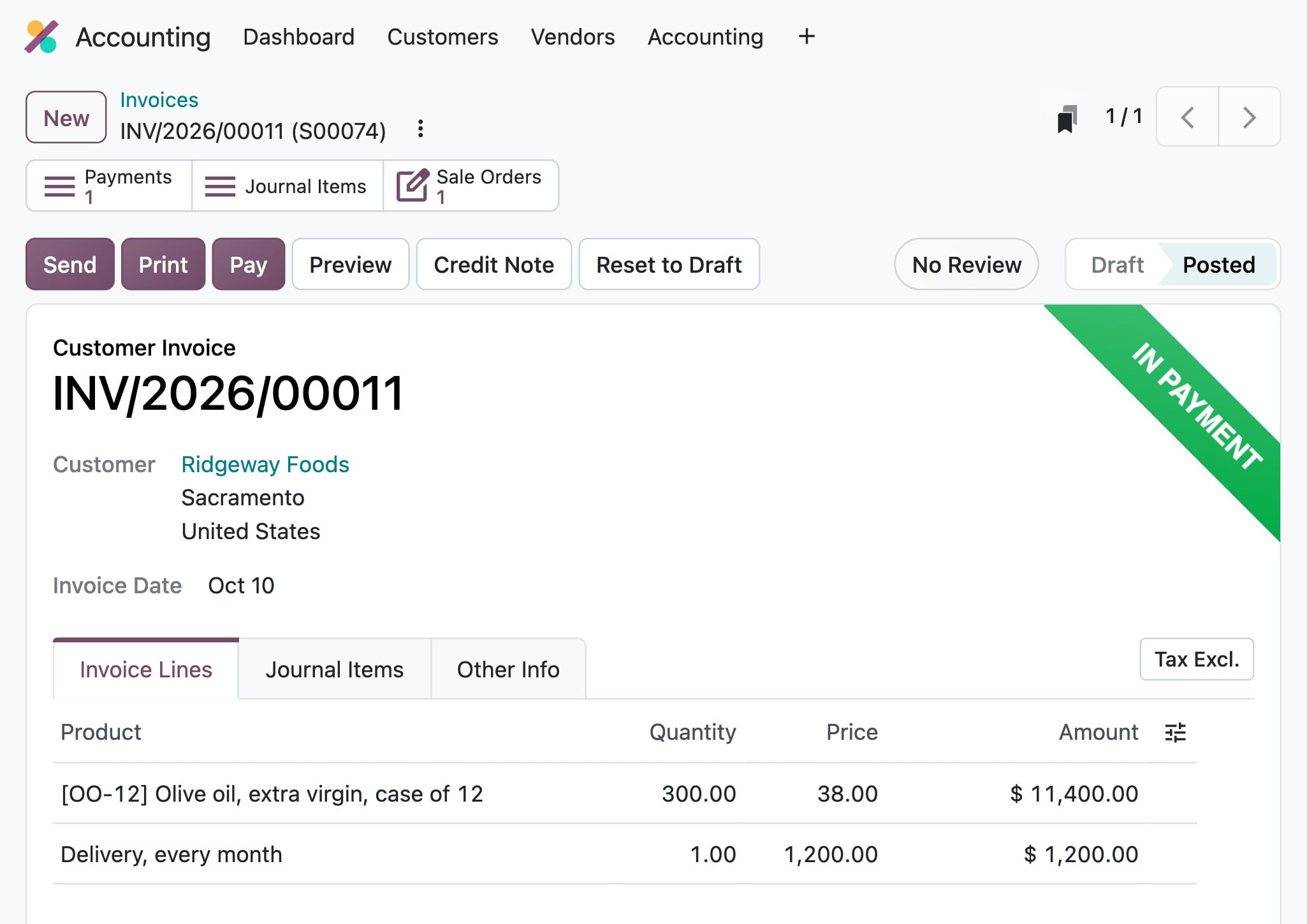Open the Accounting menu item
The image size is (1307, 924).
(x=705, y=36)
